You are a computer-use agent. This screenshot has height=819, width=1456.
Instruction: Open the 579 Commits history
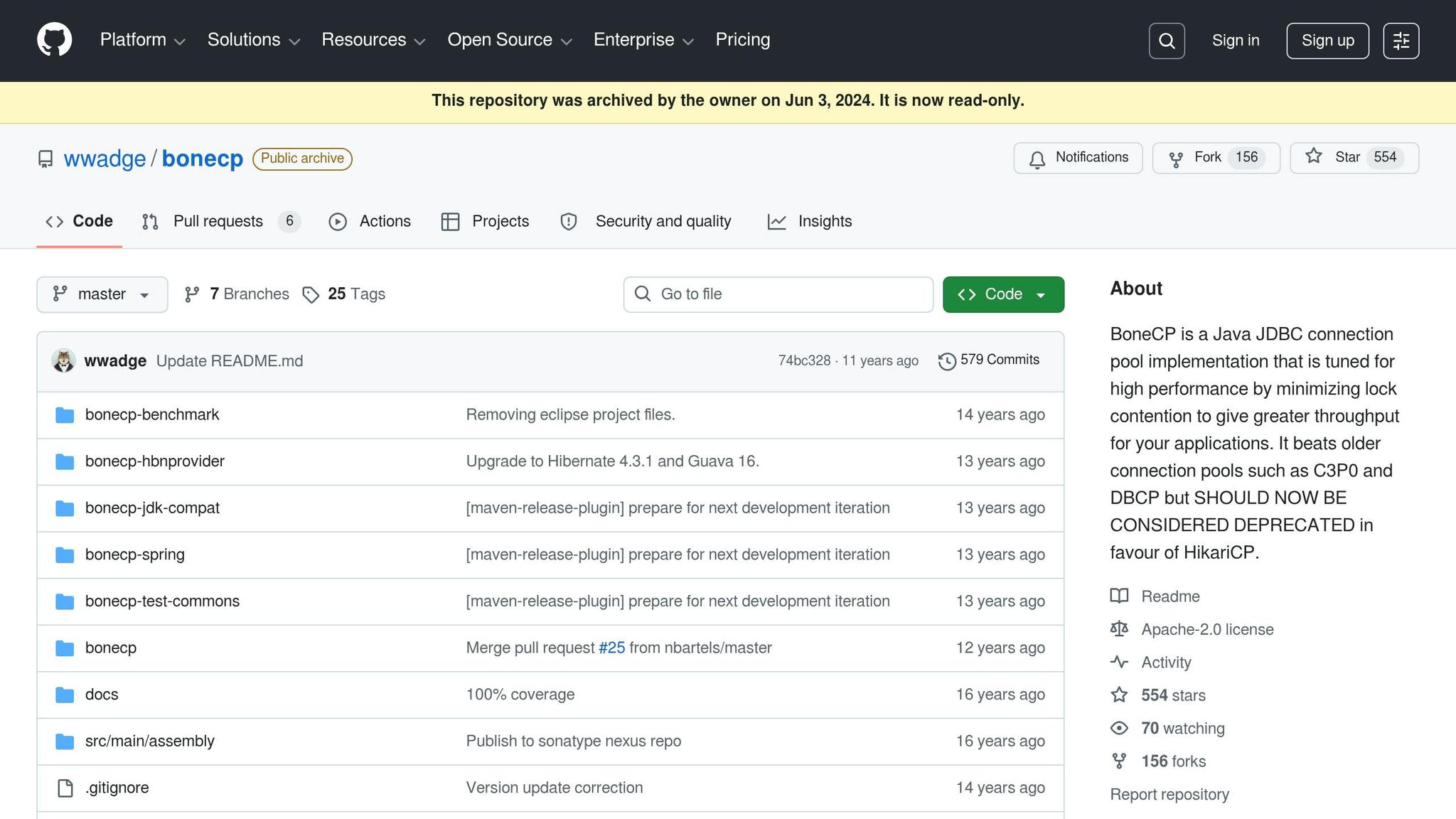coord(989,360)
